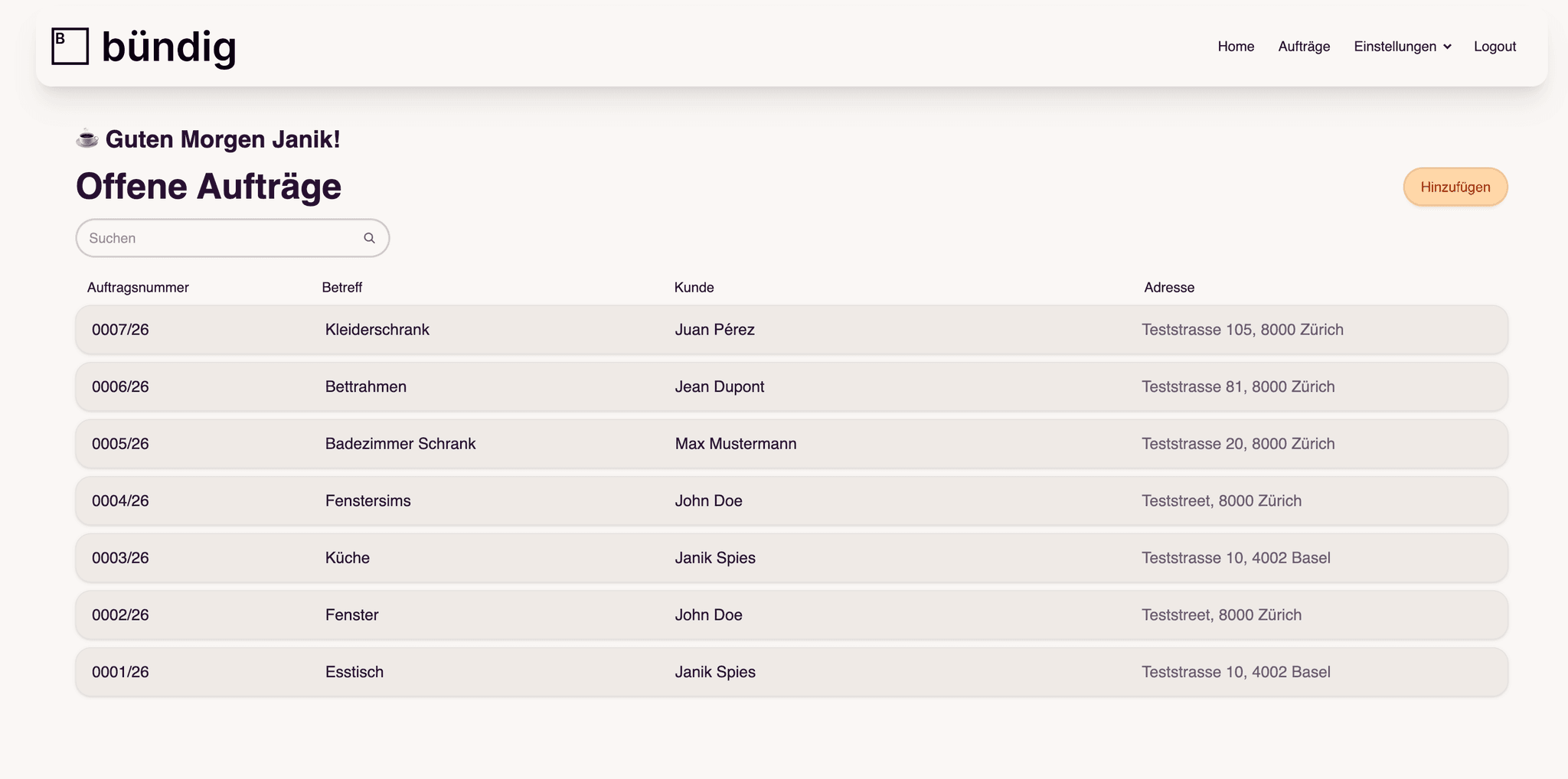Image resolution: width=1568 pixels, height=779 pixels.
Task: Select order number 0002/26
Action: click(x=121, y=615)
